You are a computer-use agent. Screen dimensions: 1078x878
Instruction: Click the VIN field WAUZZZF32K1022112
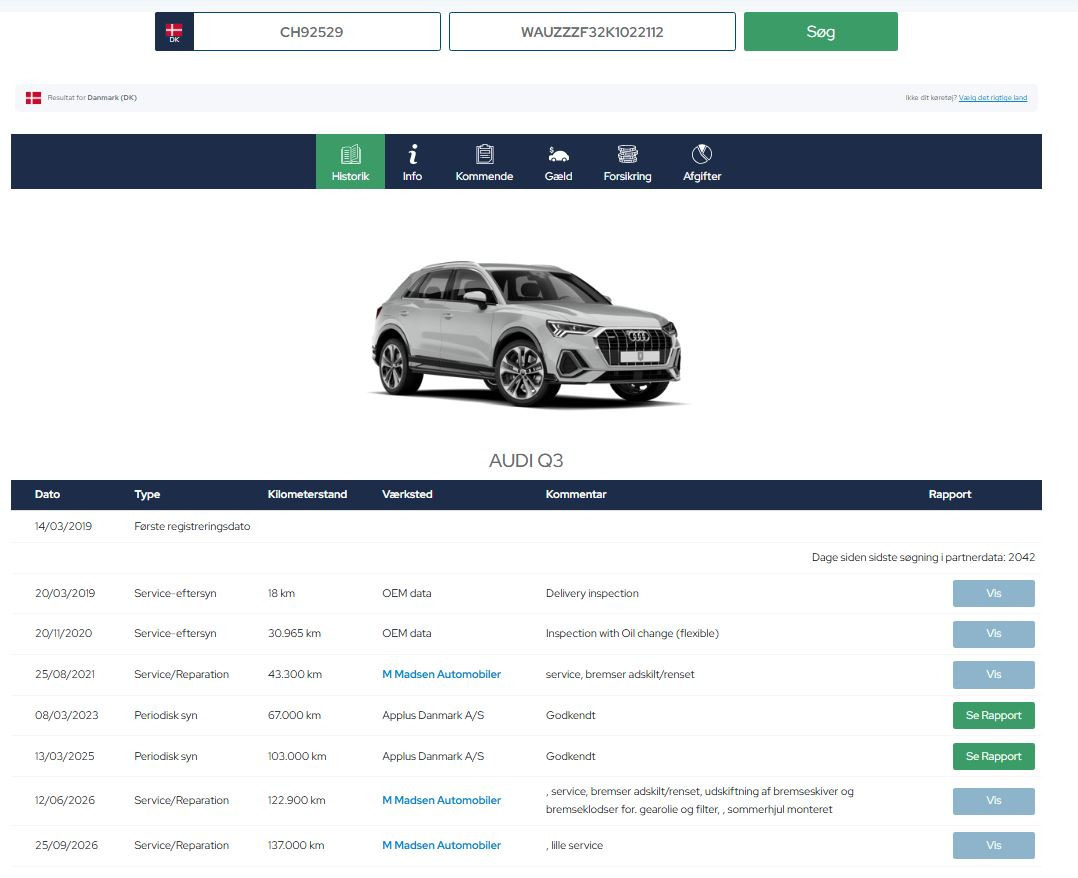[592, 32]
